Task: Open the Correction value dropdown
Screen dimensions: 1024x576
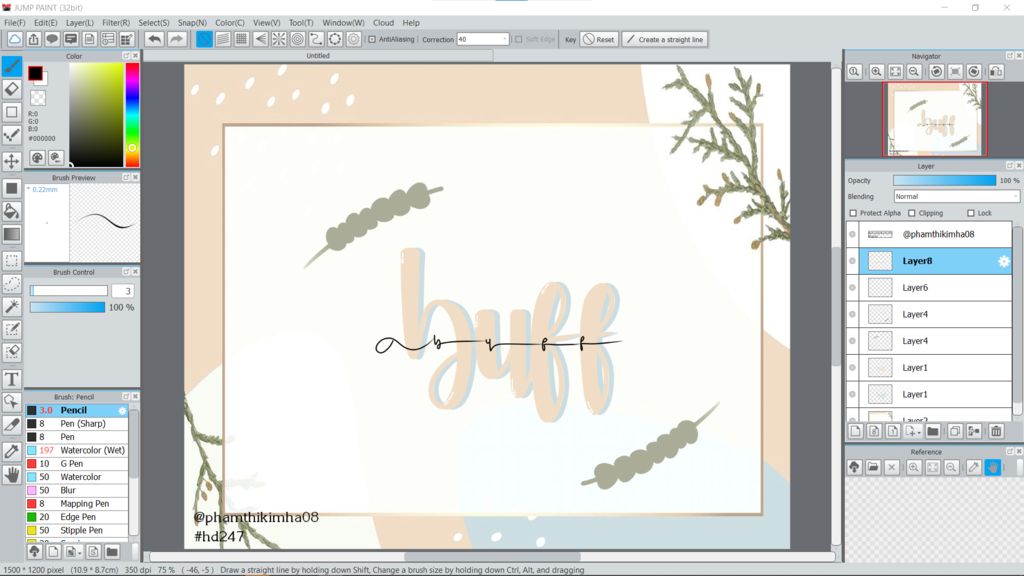Action: (x=505, y=39)
